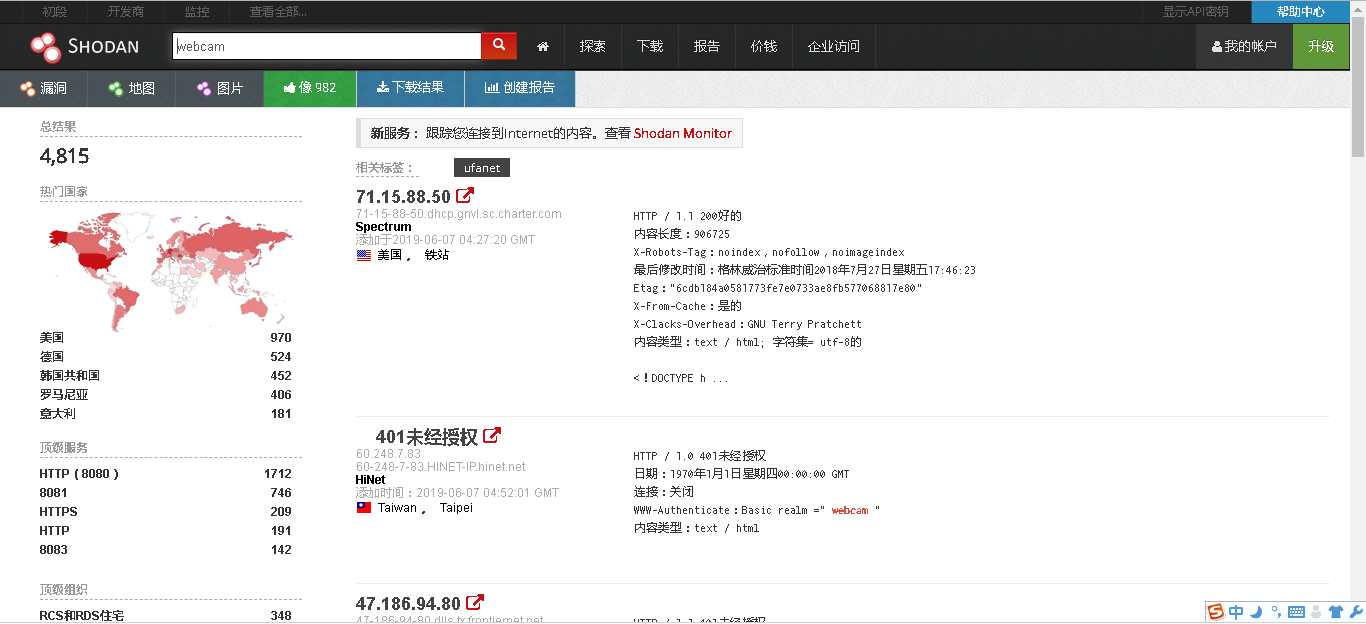
Task: Open the 地图 tab
Action: [x=131, y=88]
